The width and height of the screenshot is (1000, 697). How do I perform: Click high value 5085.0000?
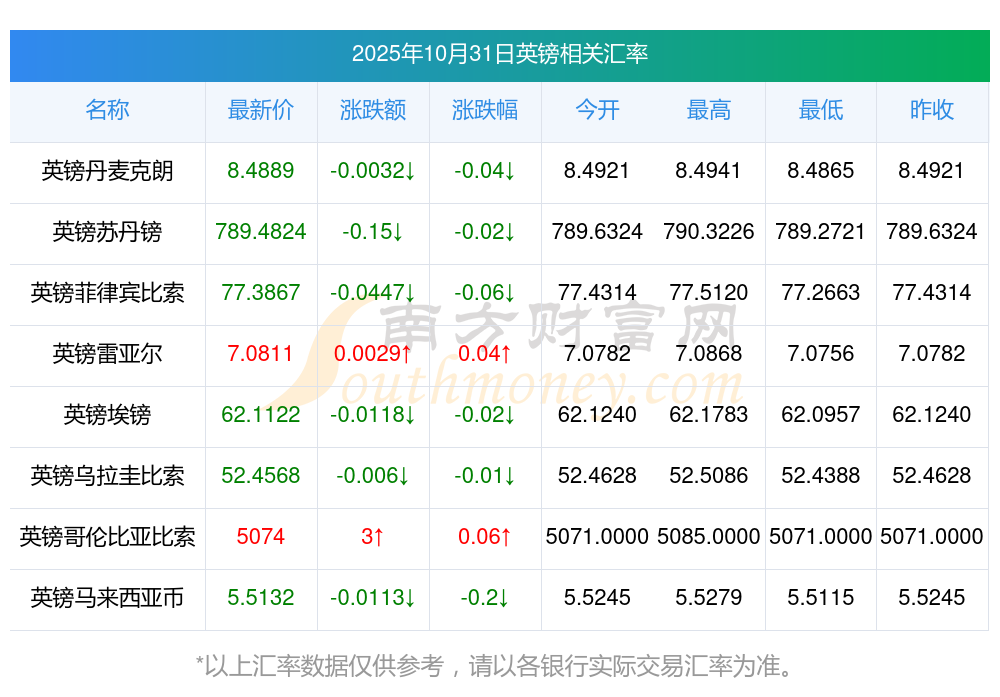pos(709,536)
